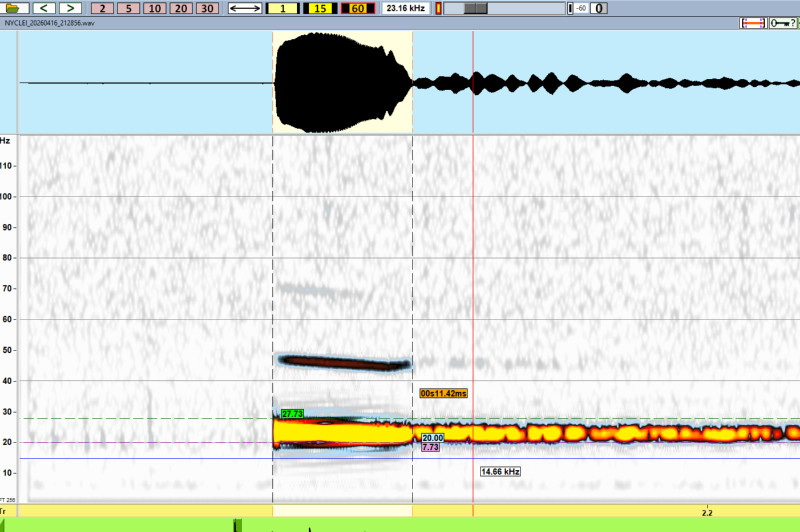
Task: Toggle the yellow 15 display mode
Action: click(319, 8)
